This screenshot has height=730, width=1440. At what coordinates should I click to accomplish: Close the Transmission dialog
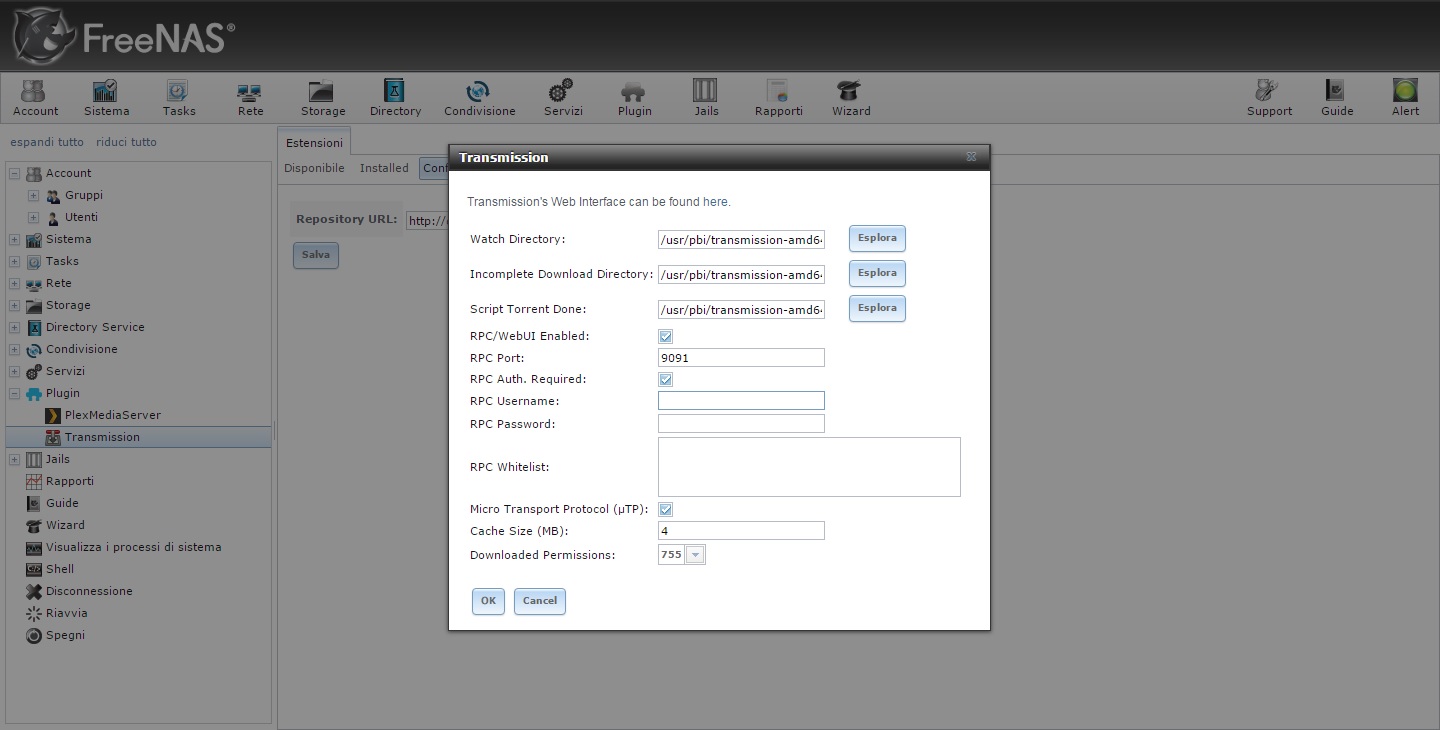tap(971, 157)
